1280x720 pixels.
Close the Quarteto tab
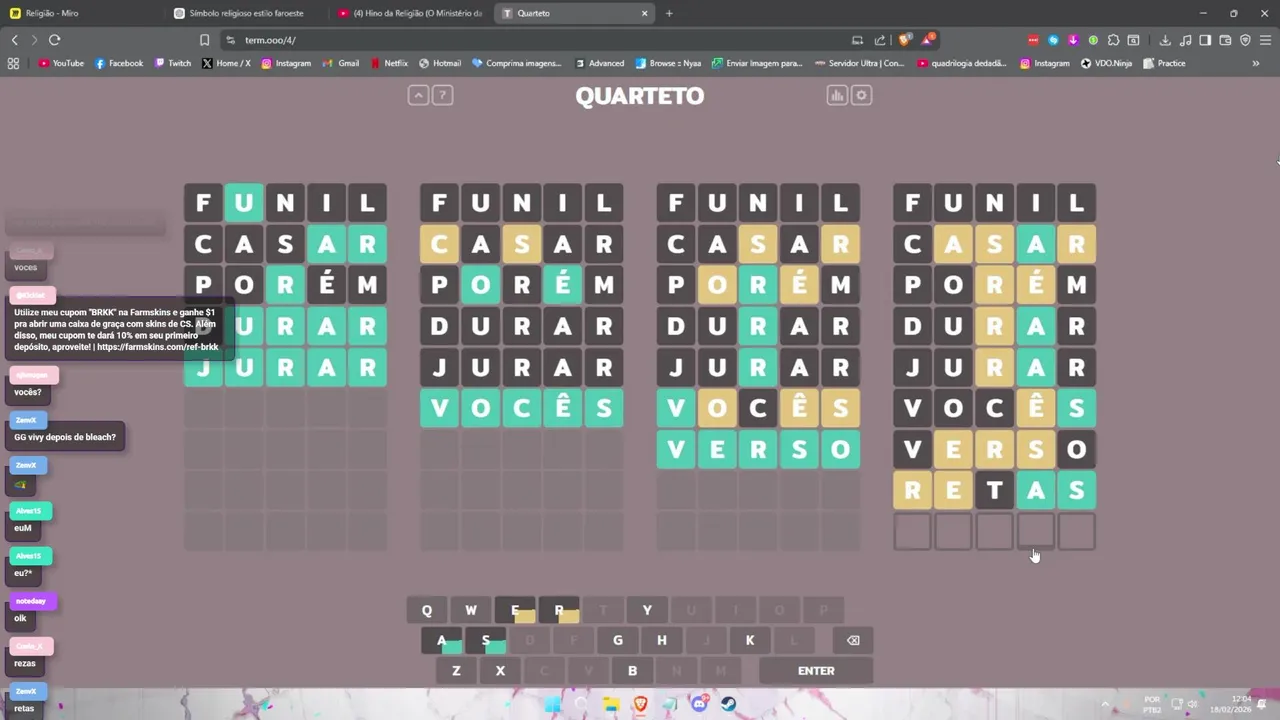pyautogui.click(x=645, y=13)
